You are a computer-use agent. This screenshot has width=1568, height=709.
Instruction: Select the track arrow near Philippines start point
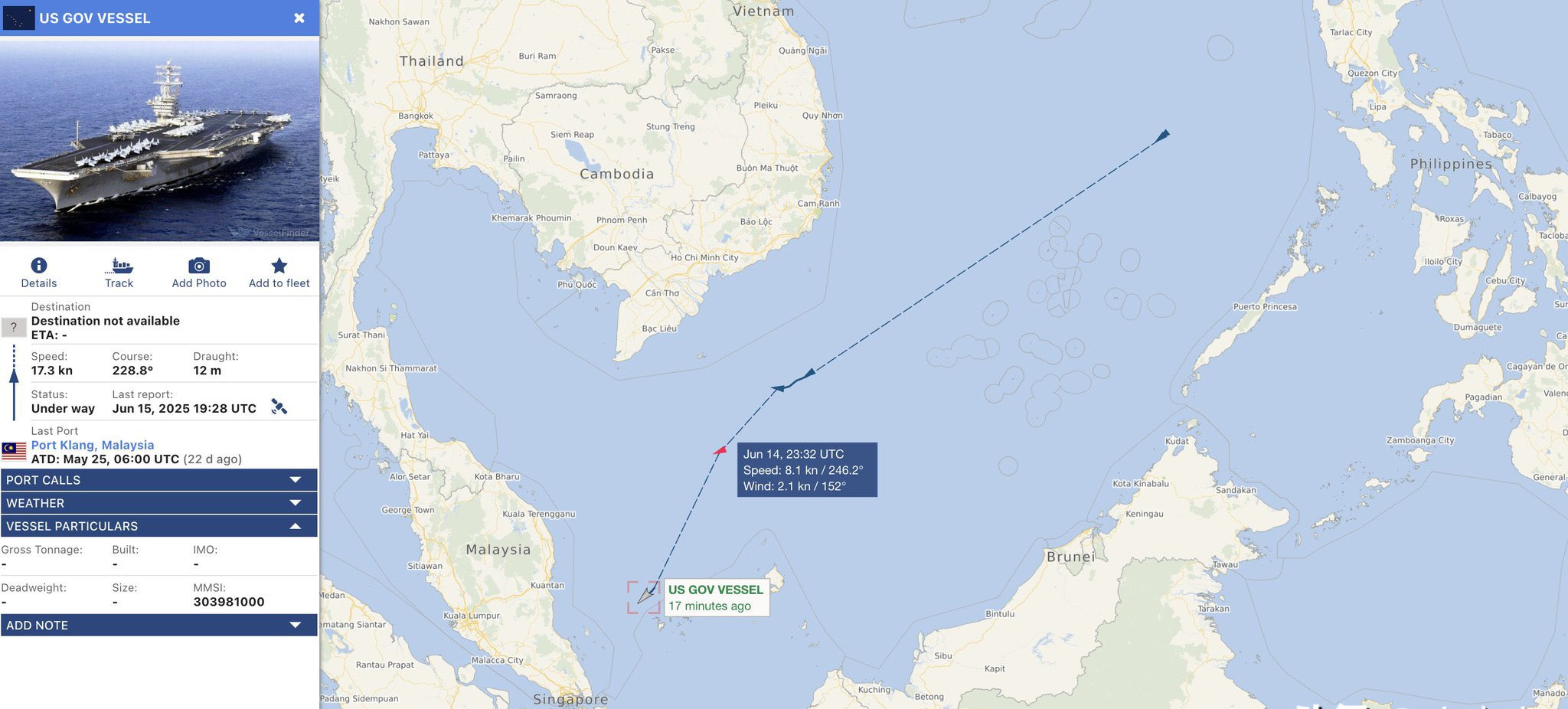[x=1161, y=136]
